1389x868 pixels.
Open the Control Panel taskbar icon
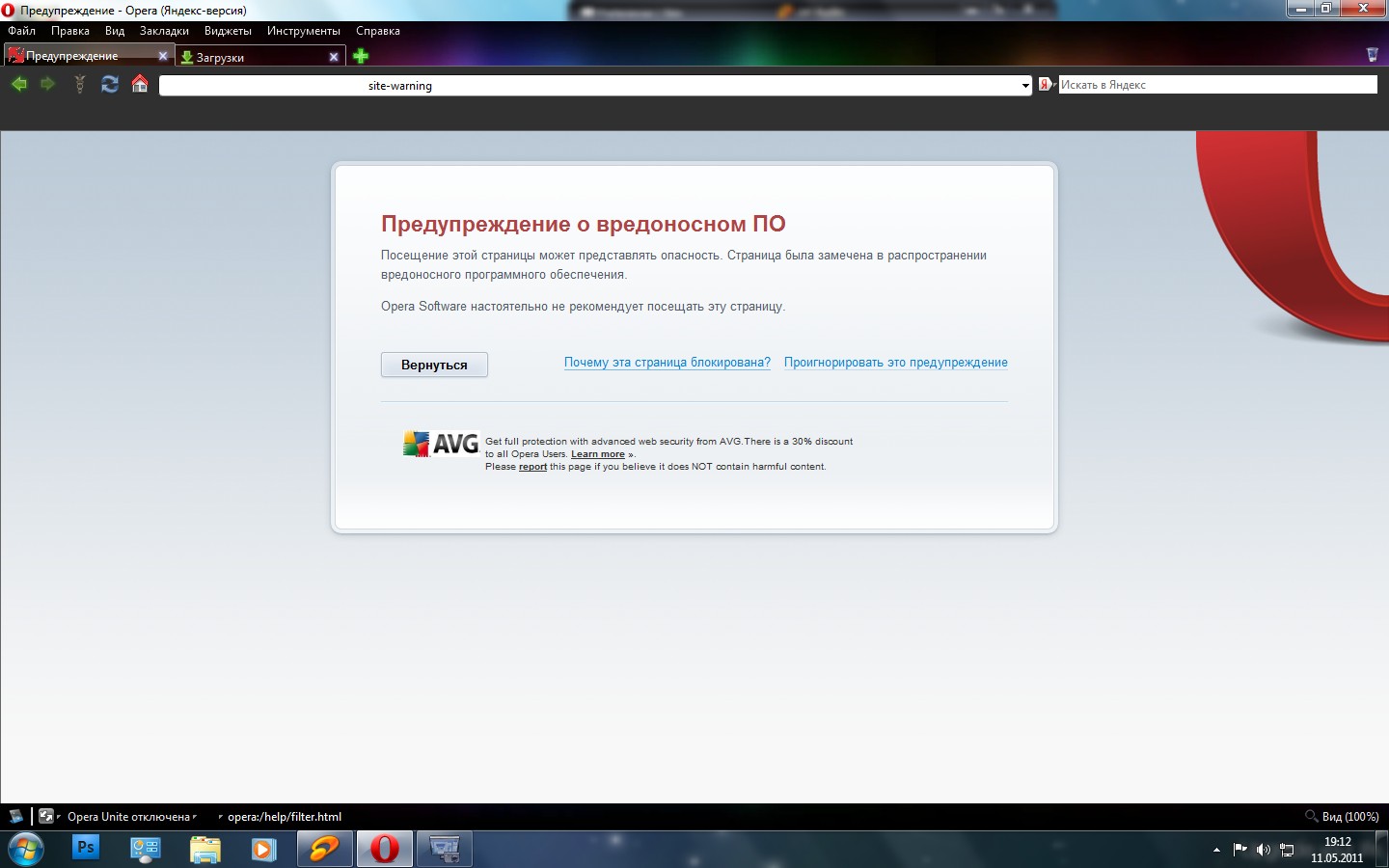[x=146, y=849]
